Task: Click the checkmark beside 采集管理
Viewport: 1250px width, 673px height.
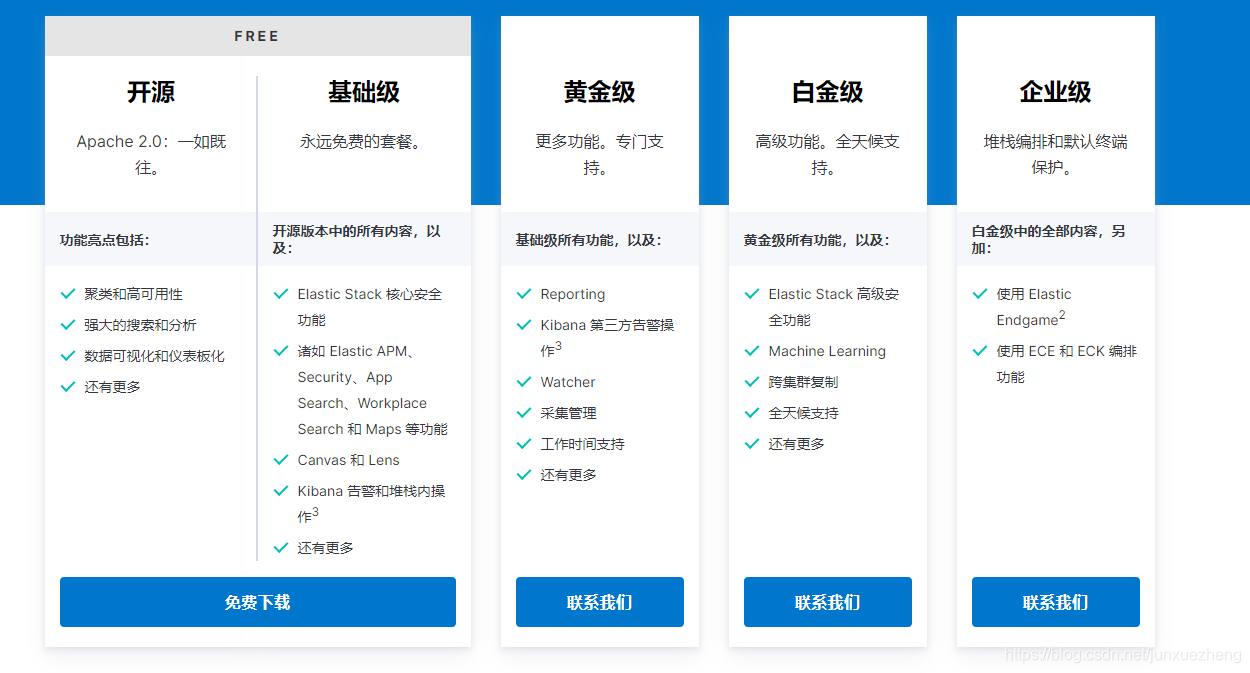Action: pos(524,413)
